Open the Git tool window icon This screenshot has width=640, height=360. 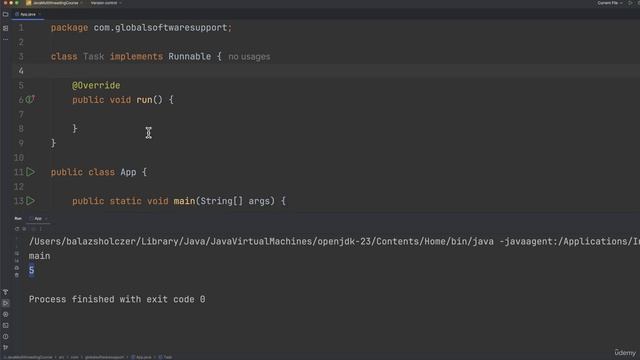[5, 347]
